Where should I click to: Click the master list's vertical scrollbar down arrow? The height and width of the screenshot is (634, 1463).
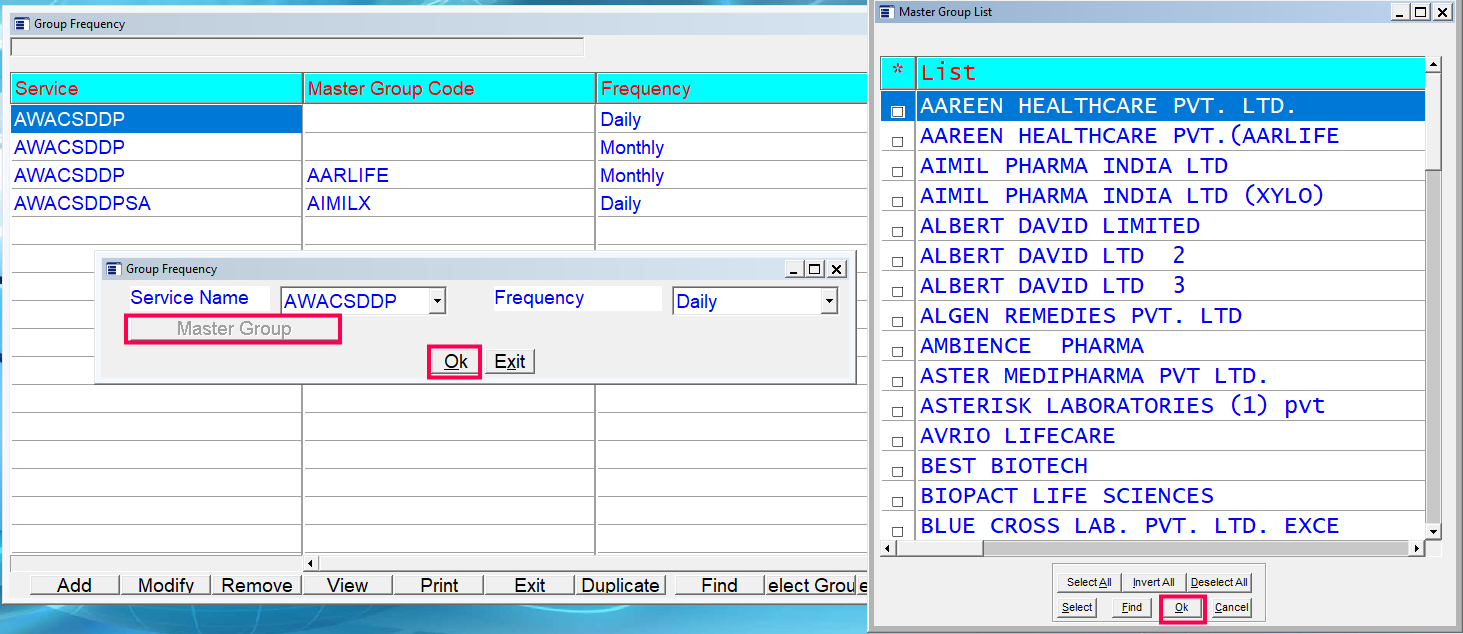pyautogui.click(x=1433, y=531)
